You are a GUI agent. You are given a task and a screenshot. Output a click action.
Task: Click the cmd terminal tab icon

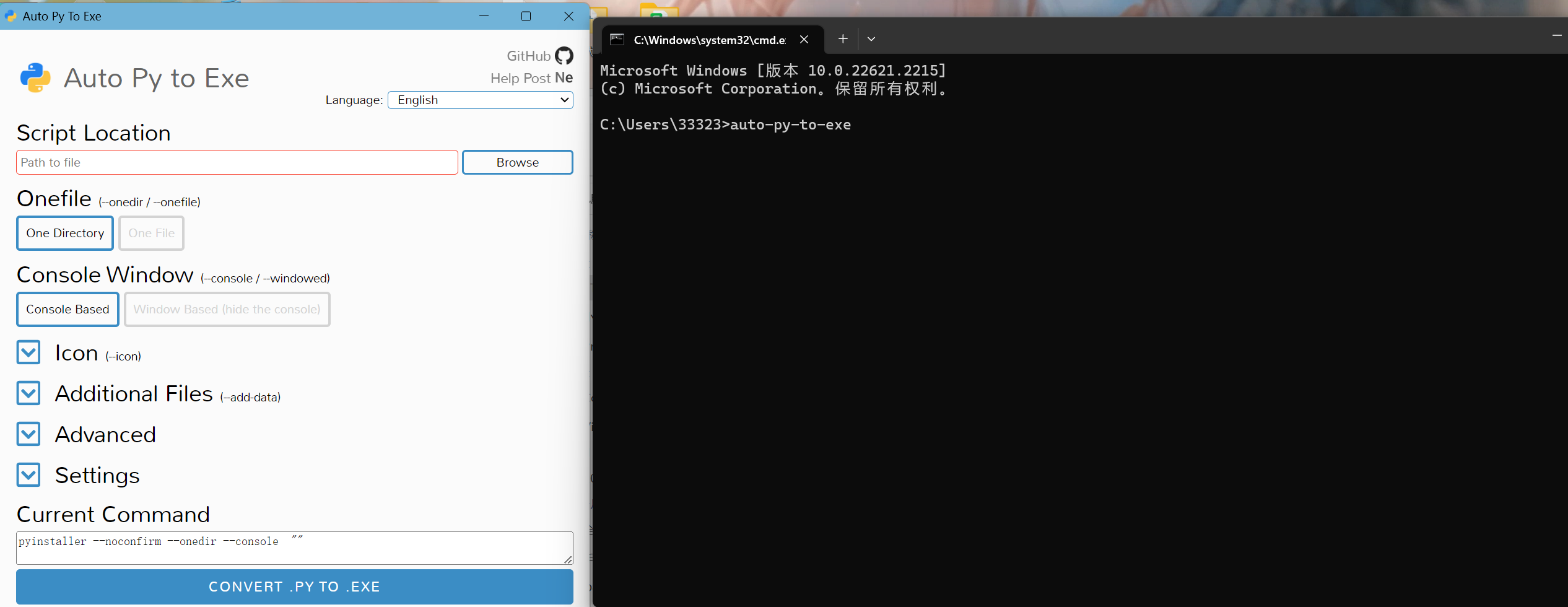(x=617, y=40)
